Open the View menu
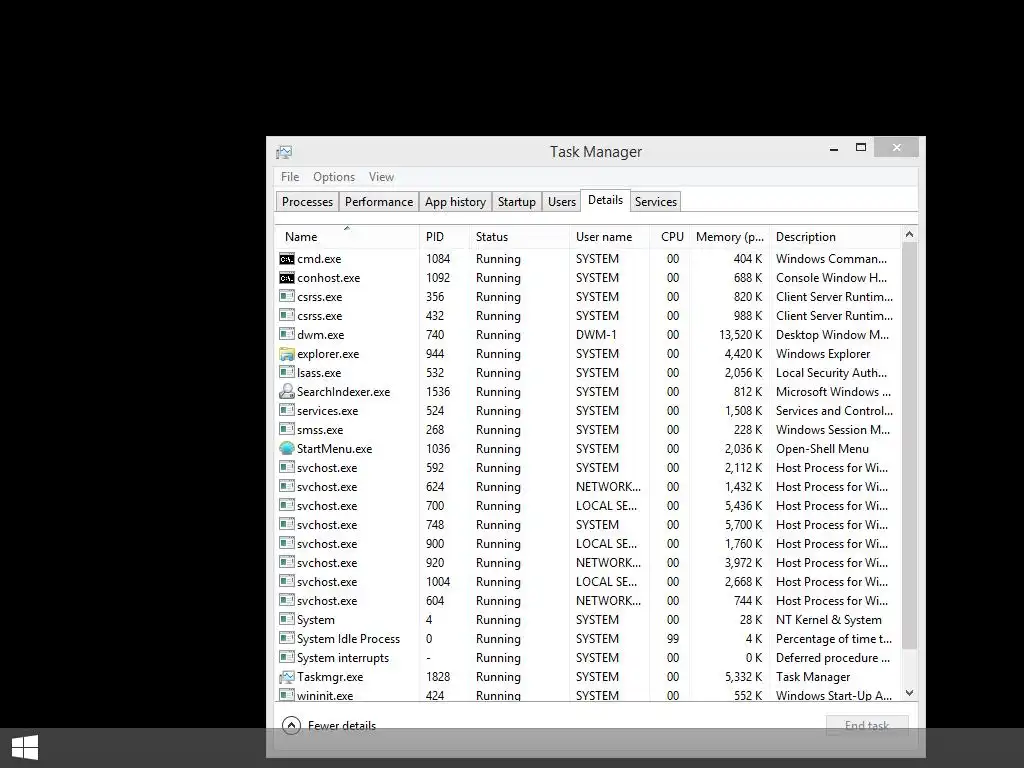 click(381, 177)
